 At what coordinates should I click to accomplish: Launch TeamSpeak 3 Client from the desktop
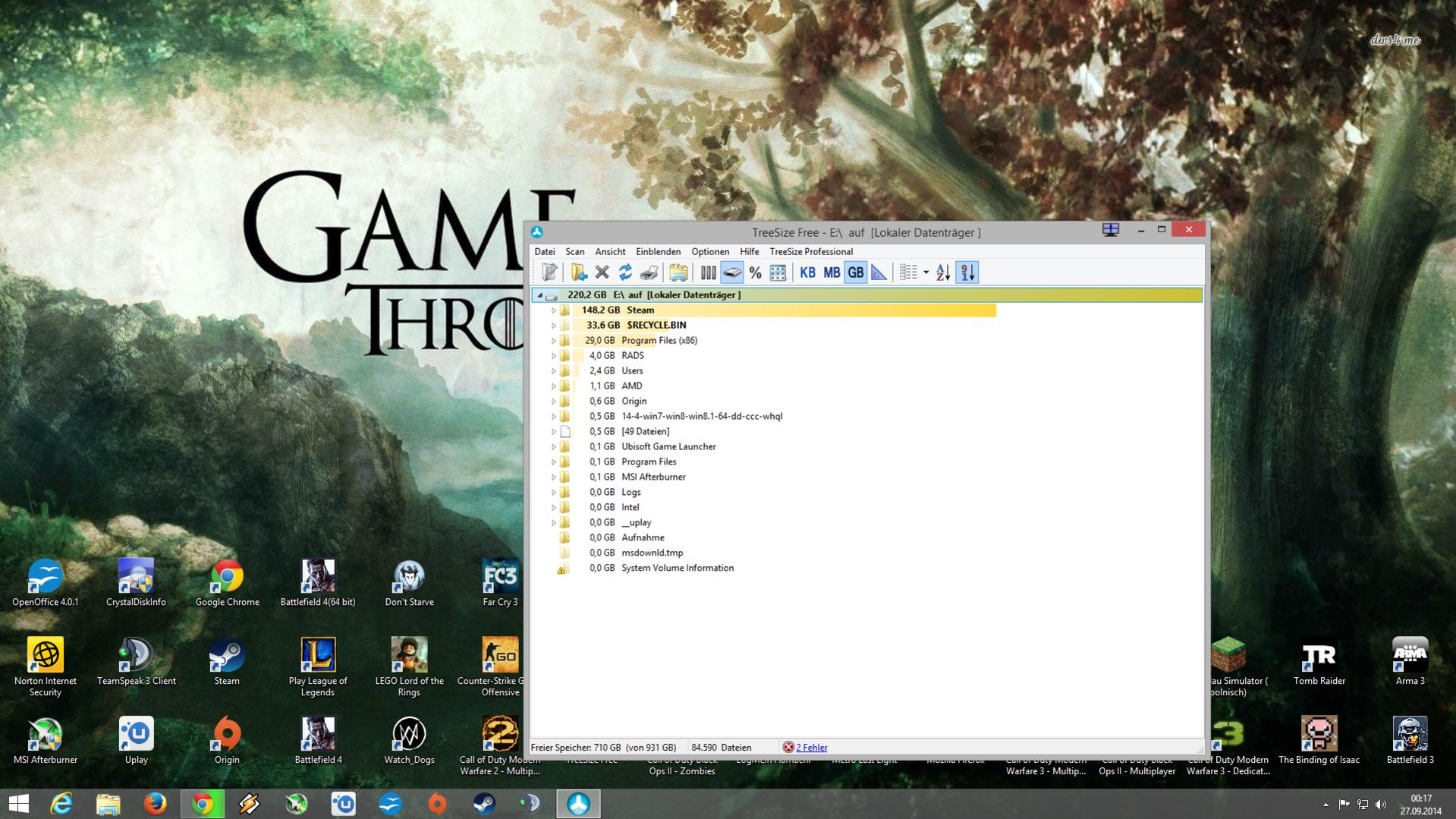(136, 663)
